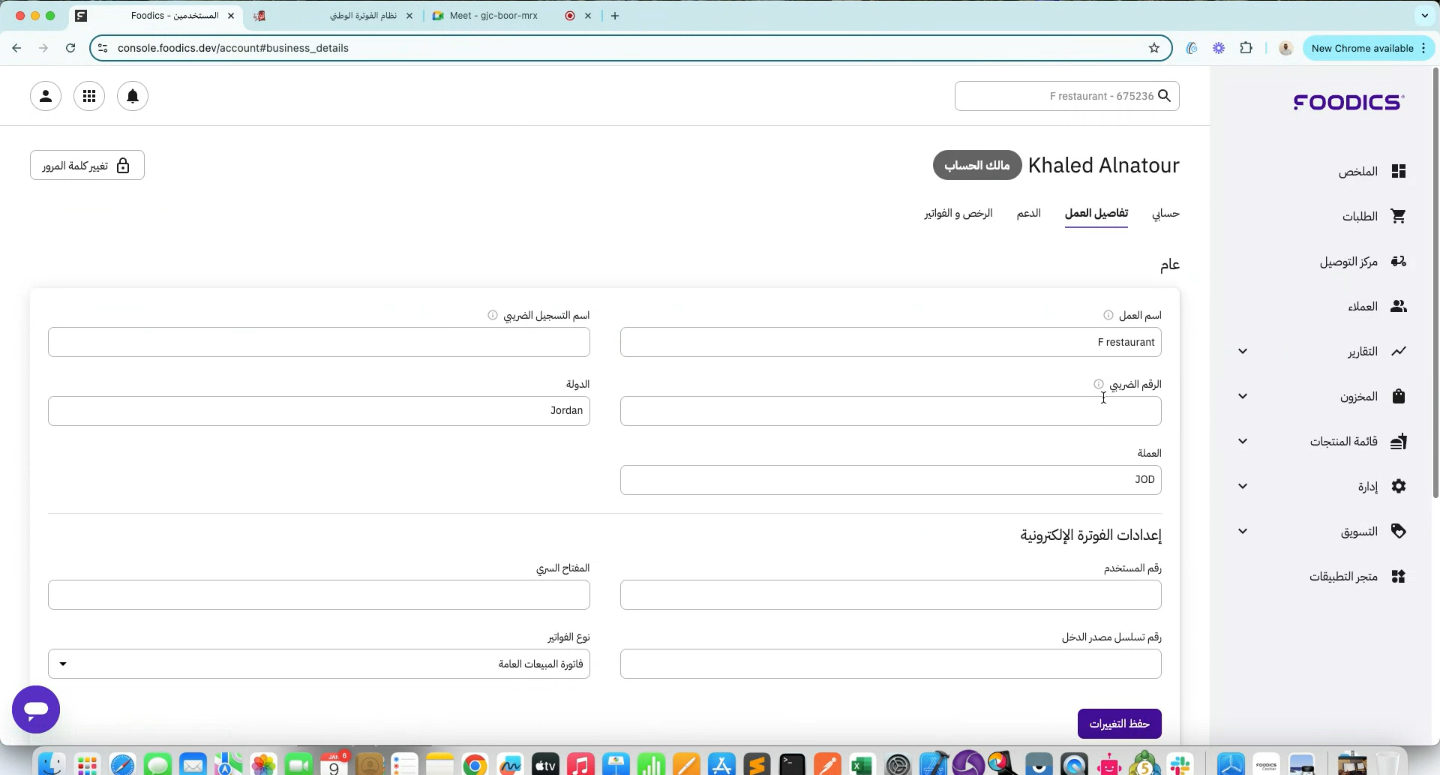Switch to the حسابي tab
This screenshot has width=1440, height=775.
[x=1166, y=214]
